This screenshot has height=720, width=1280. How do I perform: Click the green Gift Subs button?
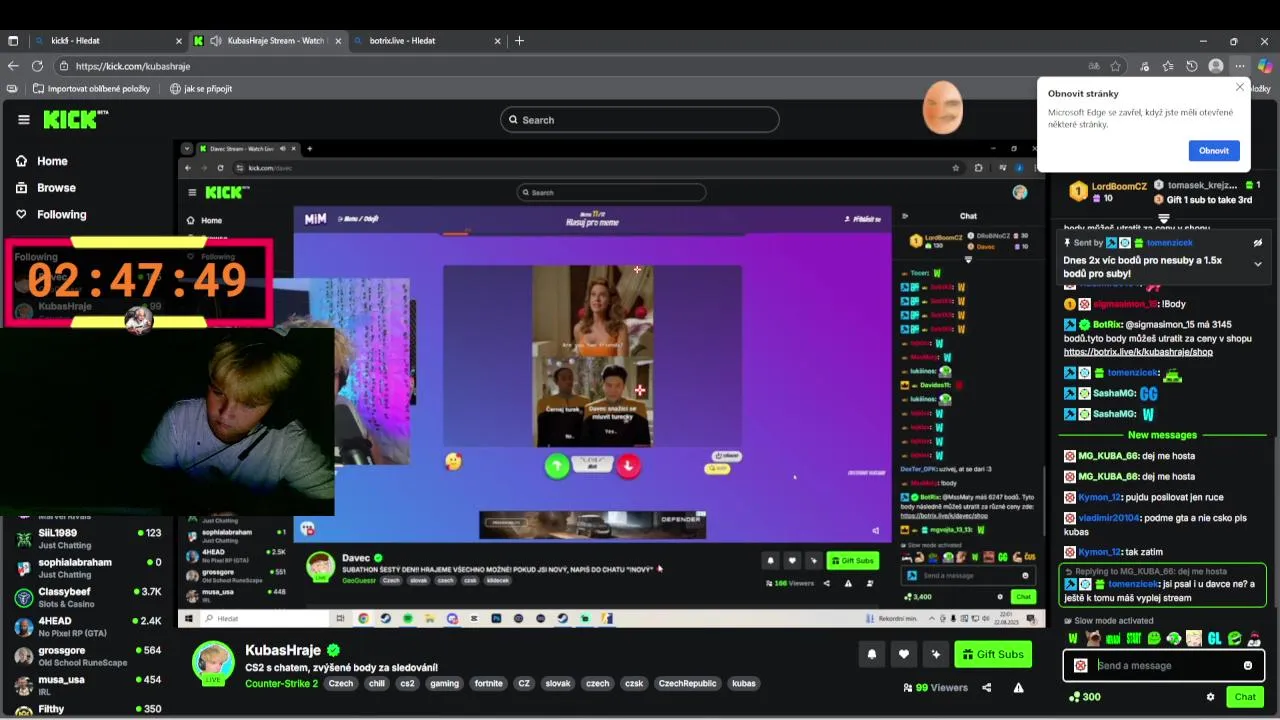pos(993,654)
